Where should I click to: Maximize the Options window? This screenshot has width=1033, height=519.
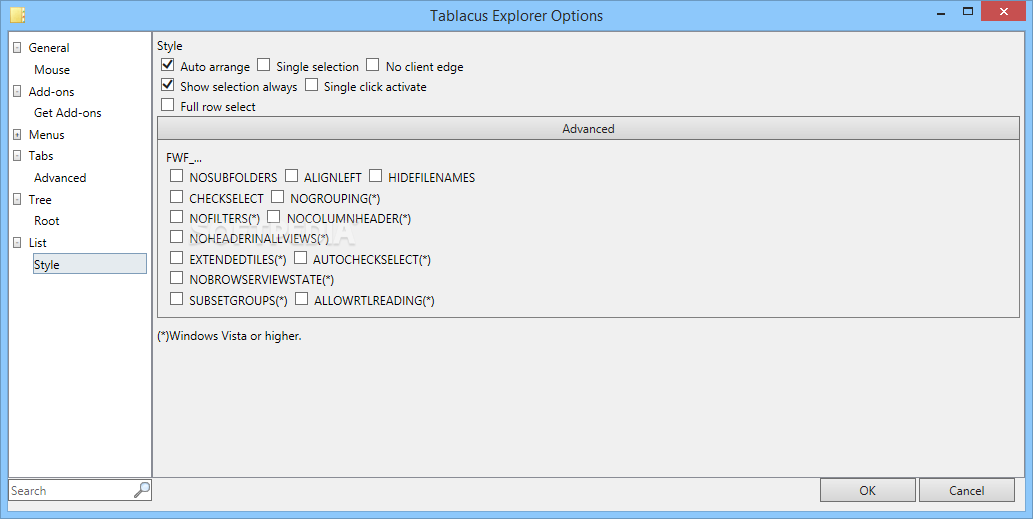pos(968,12)
